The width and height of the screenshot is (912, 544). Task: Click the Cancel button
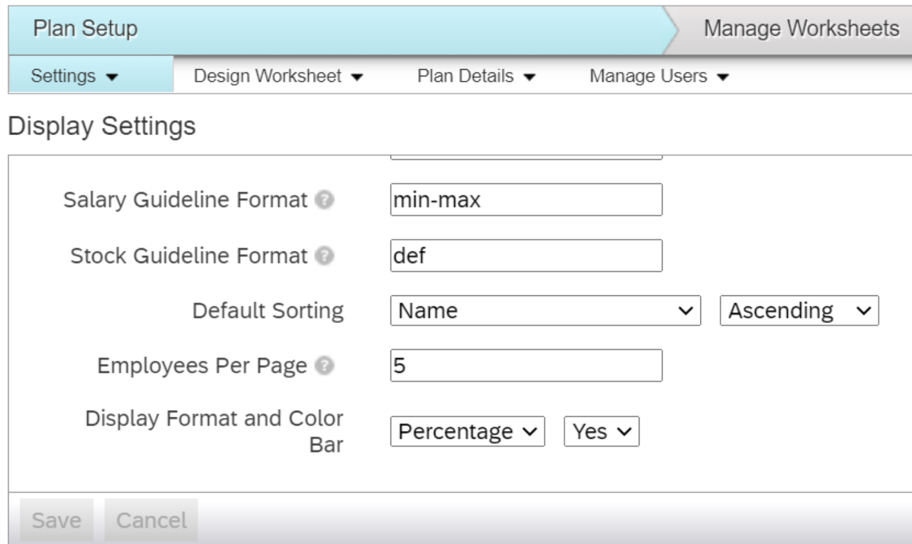pos(151,521)
